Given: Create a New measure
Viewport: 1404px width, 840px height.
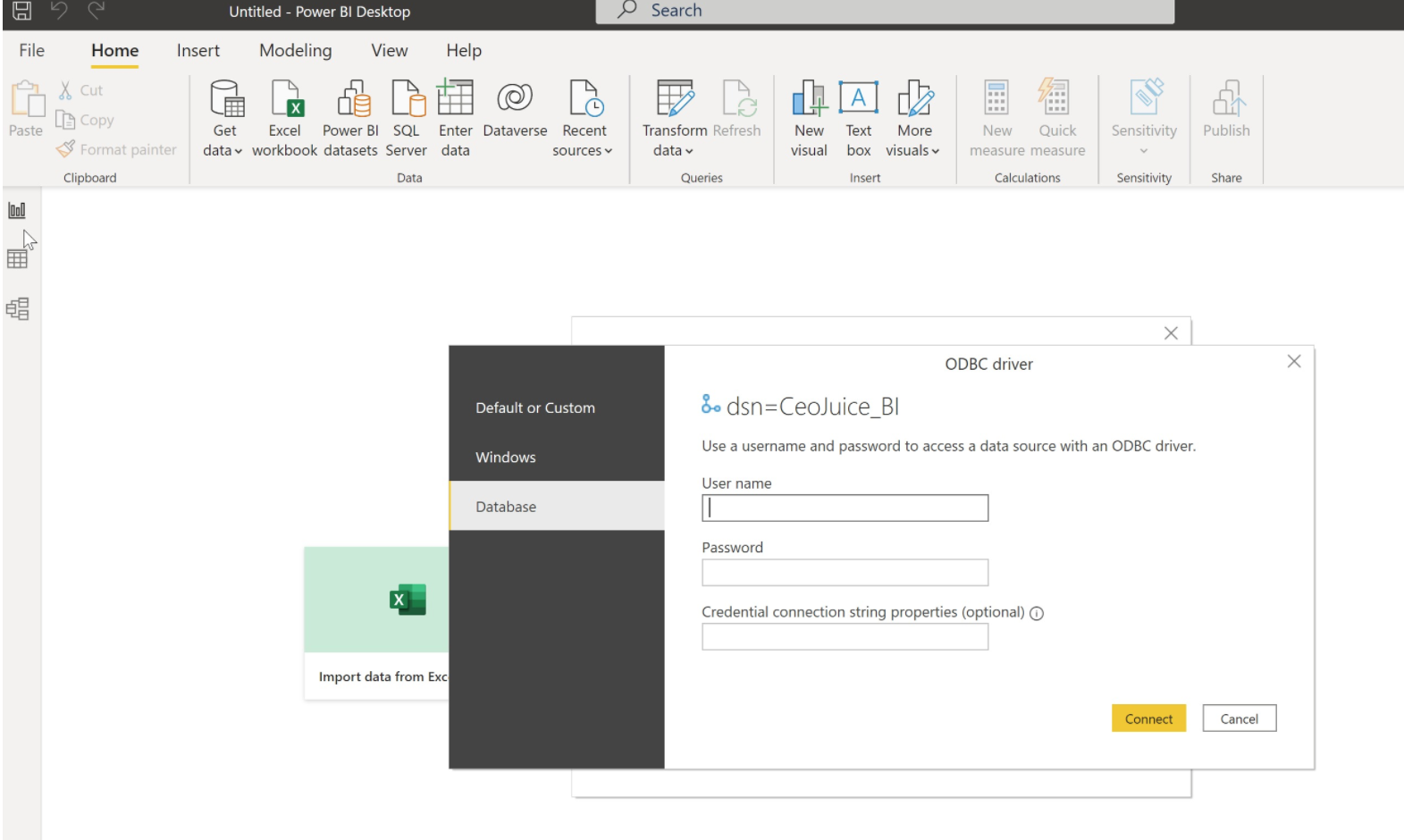Looking at the screenshot, I should pyautogui.click(x=996, y=119).
